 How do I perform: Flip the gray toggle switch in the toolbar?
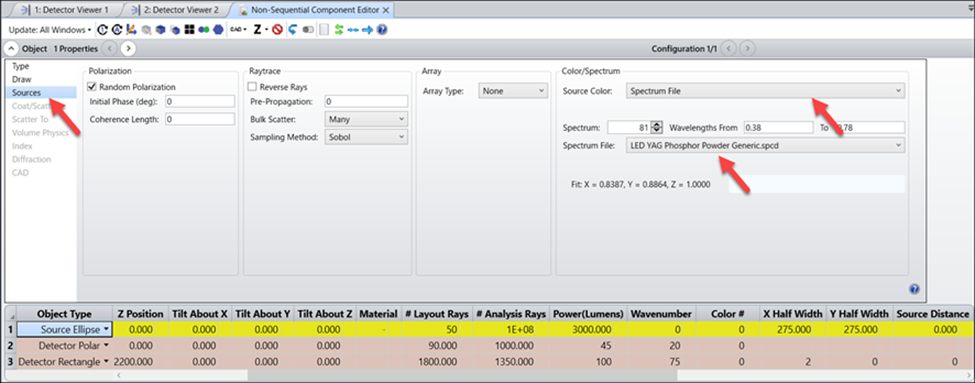coord(308,29)
